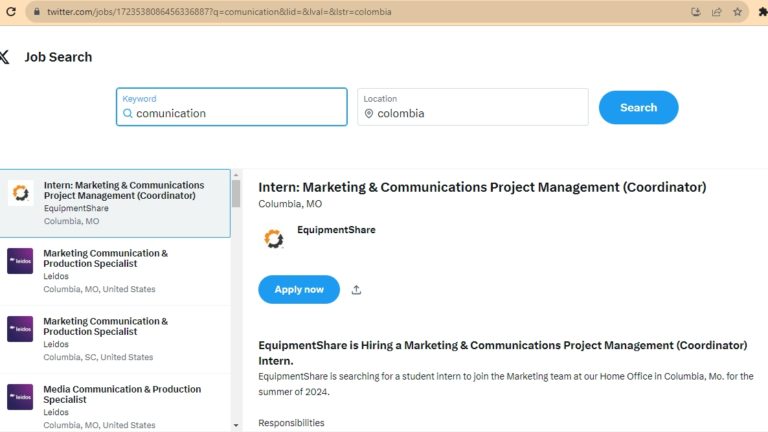
Task: Click the EquipmentShare is Hiring heading
Action: pos(503,353)
